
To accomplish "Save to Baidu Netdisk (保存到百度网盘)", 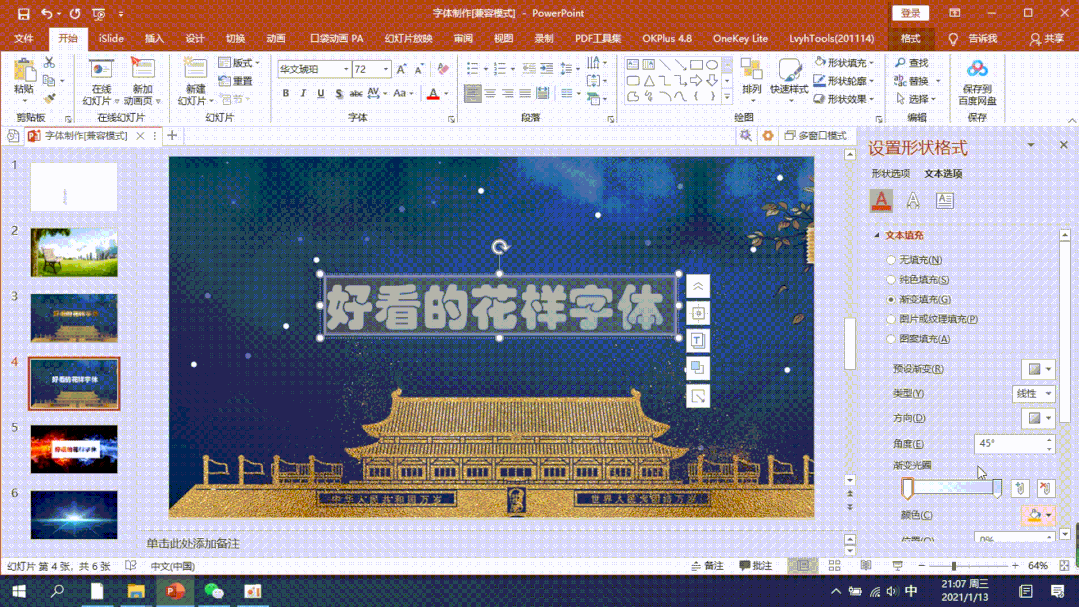I will [977, 83].
